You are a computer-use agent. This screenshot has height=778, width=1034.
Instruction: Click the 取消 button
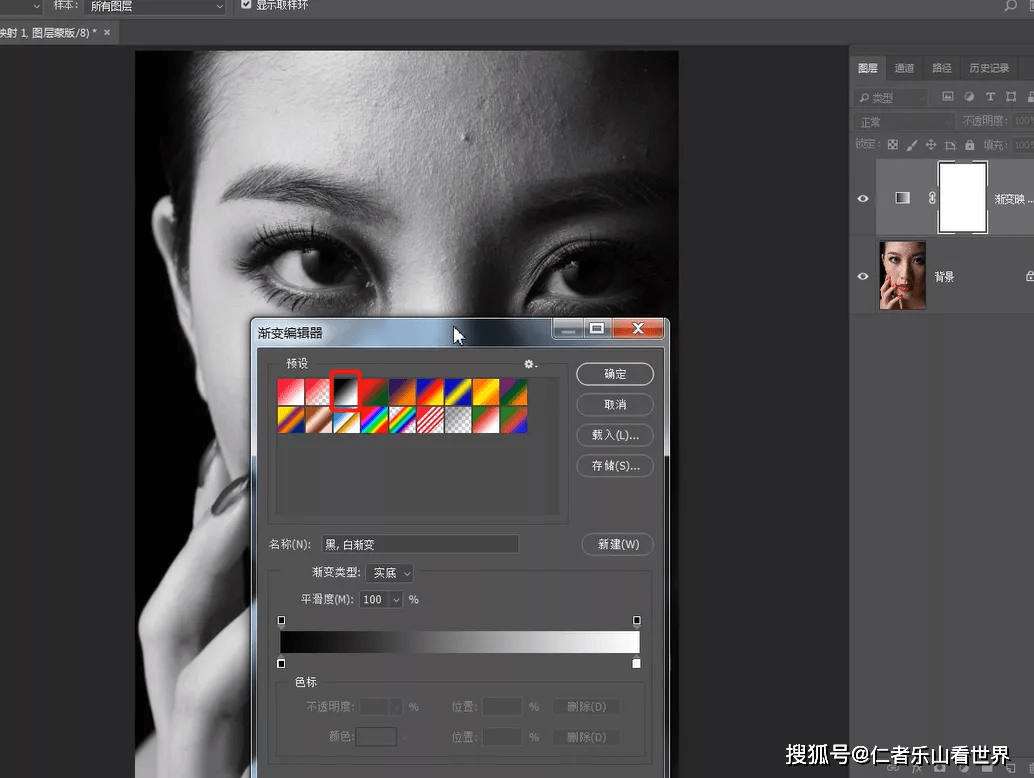click(615, 404)
